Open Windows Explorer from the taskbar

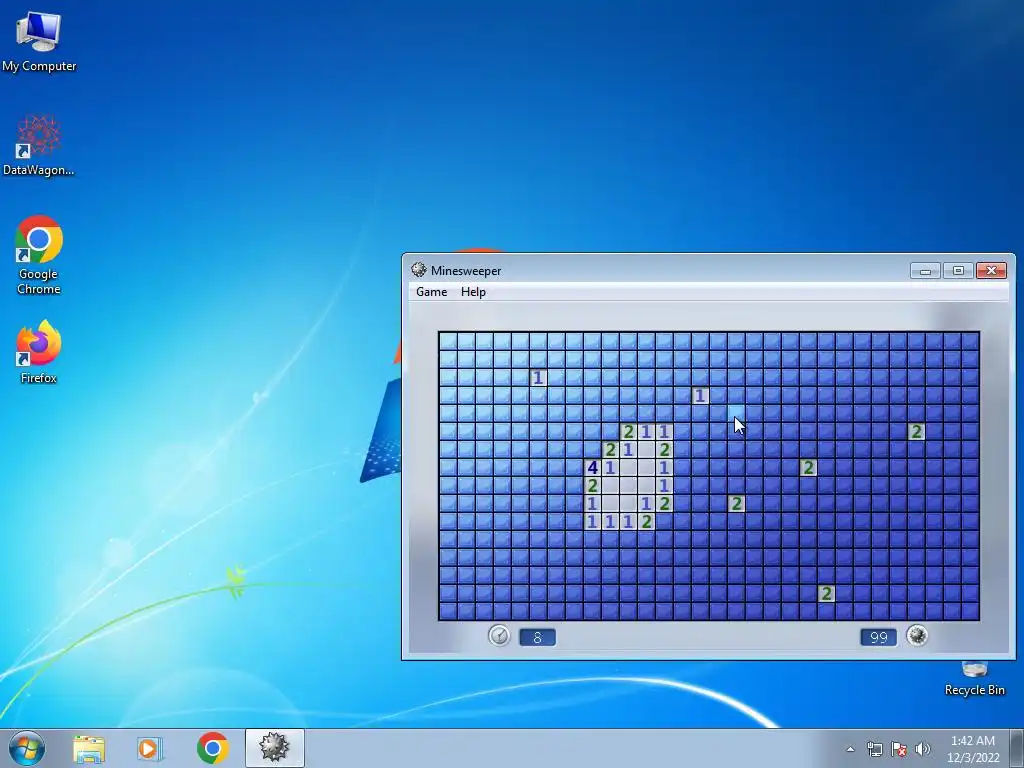point(89,748)
